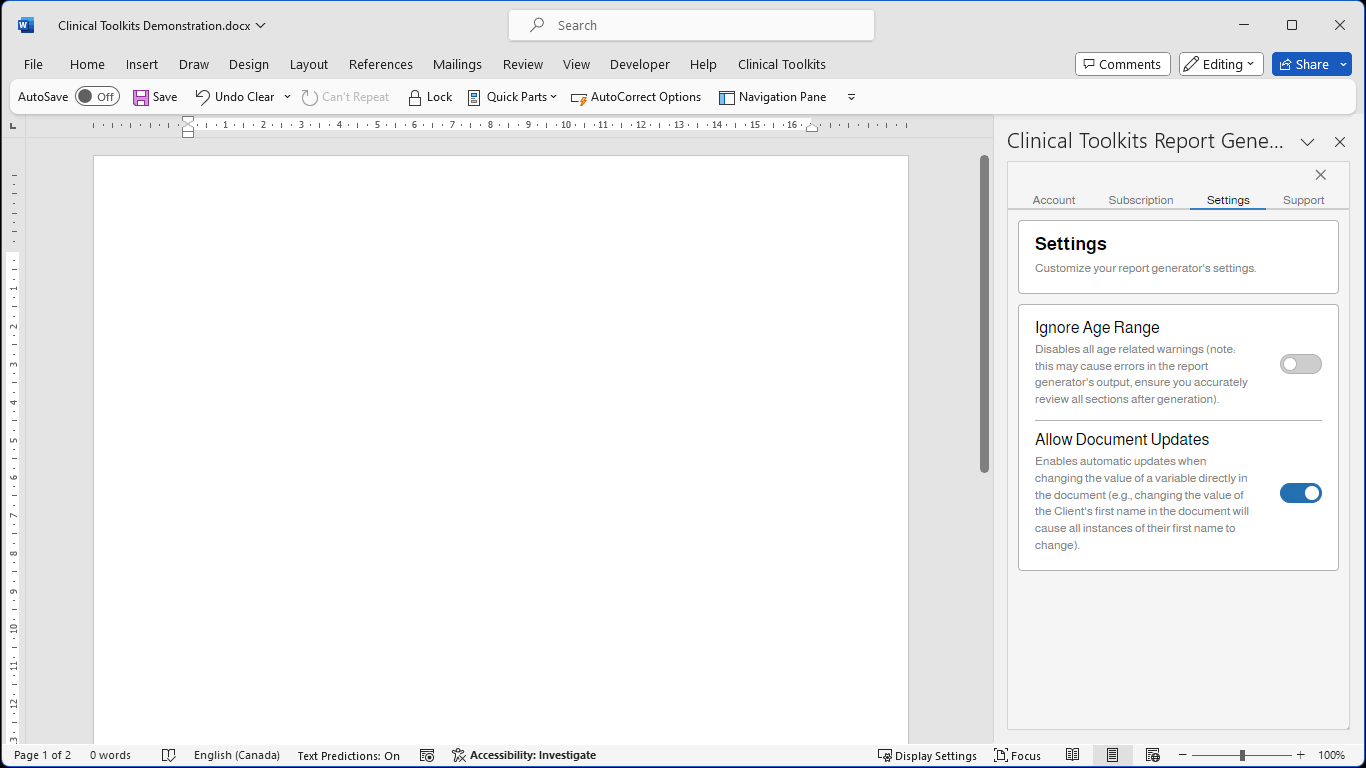Select the References ribbon tab
The width and height of the screenshot is (1366, 768).
click(381, 64)
